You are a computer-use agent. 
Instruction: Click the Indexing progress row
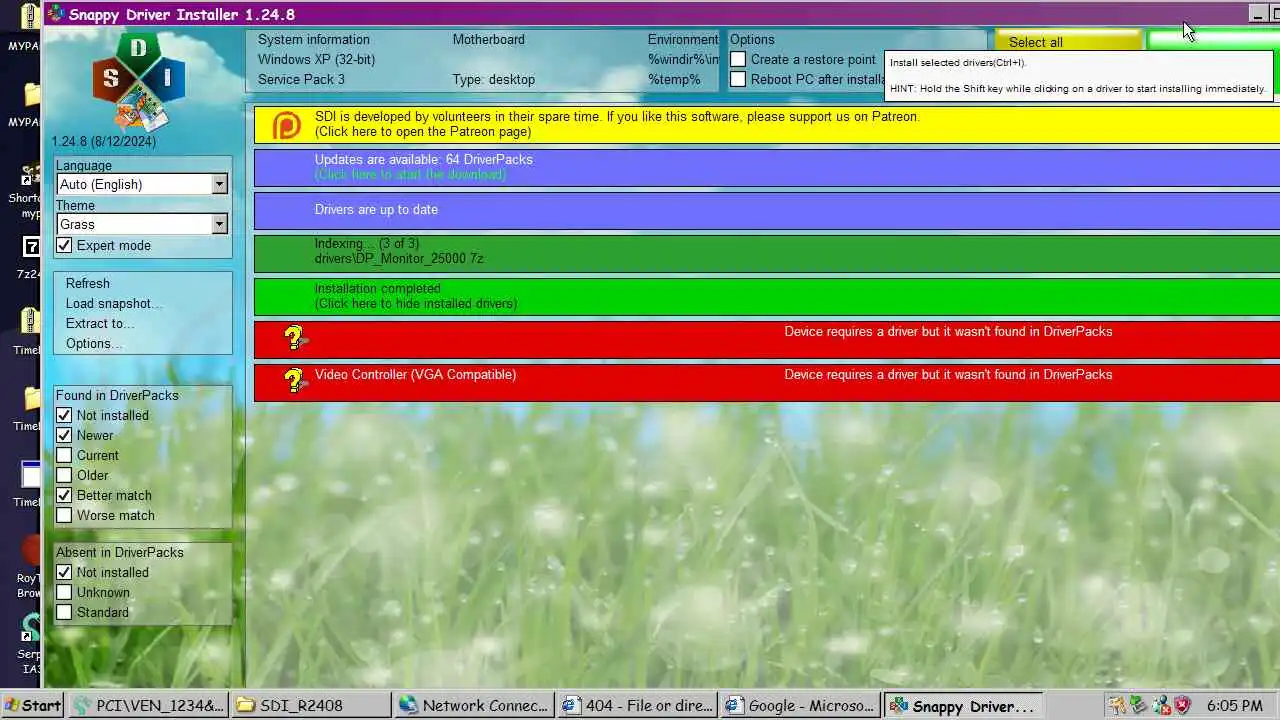point(767,253)
